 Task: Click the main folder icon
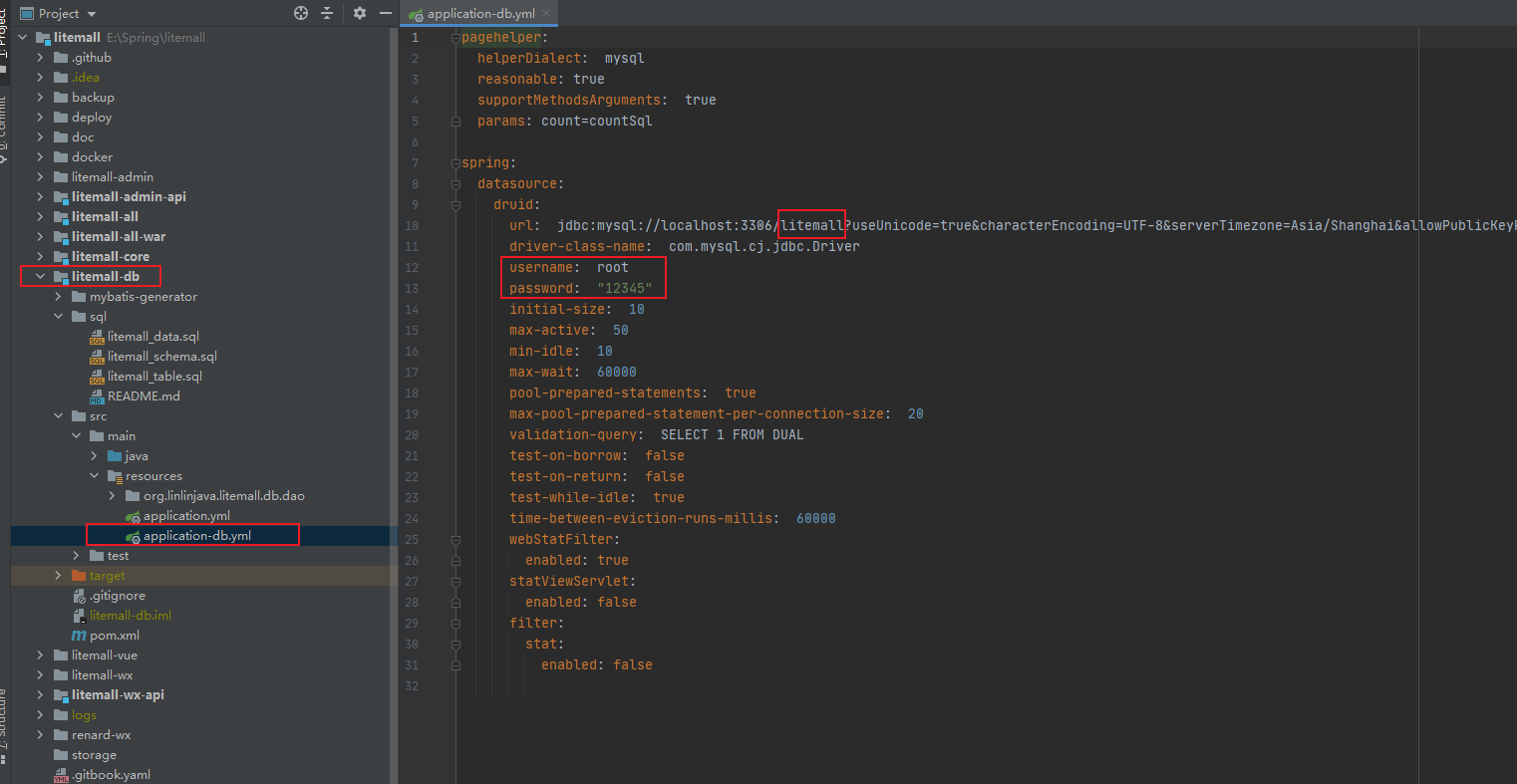pos(97,436)
